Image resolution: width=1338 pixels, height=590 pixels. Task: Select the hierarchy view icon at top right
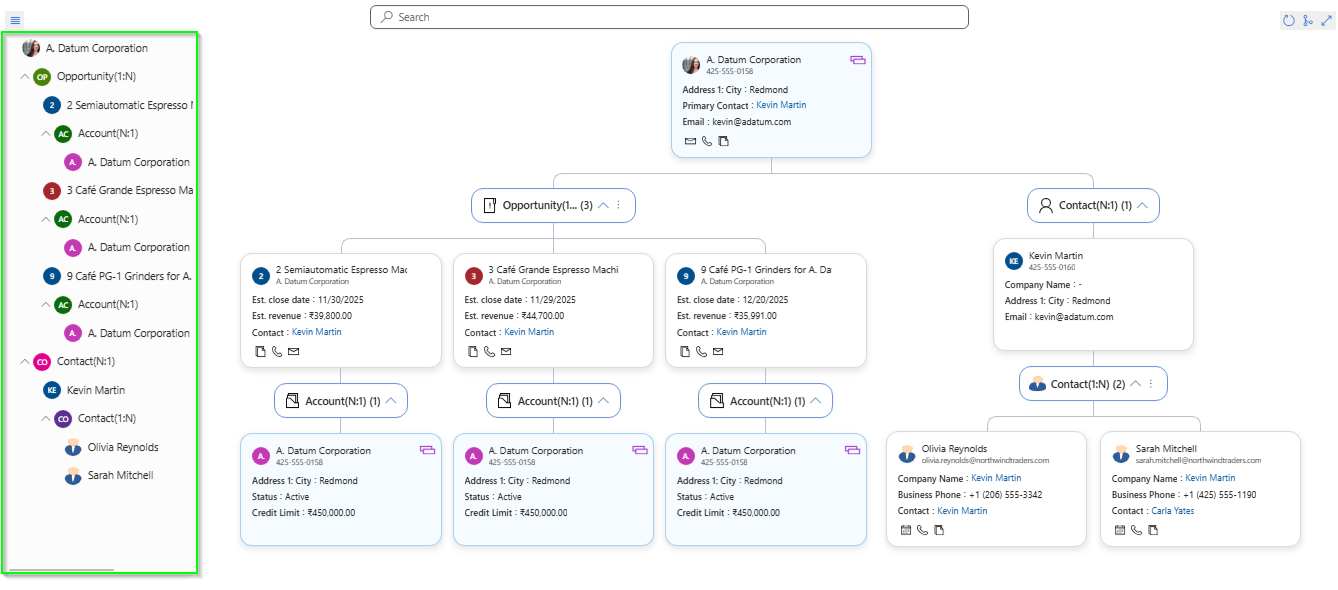pyautogui.click(x=1308, y=20)
